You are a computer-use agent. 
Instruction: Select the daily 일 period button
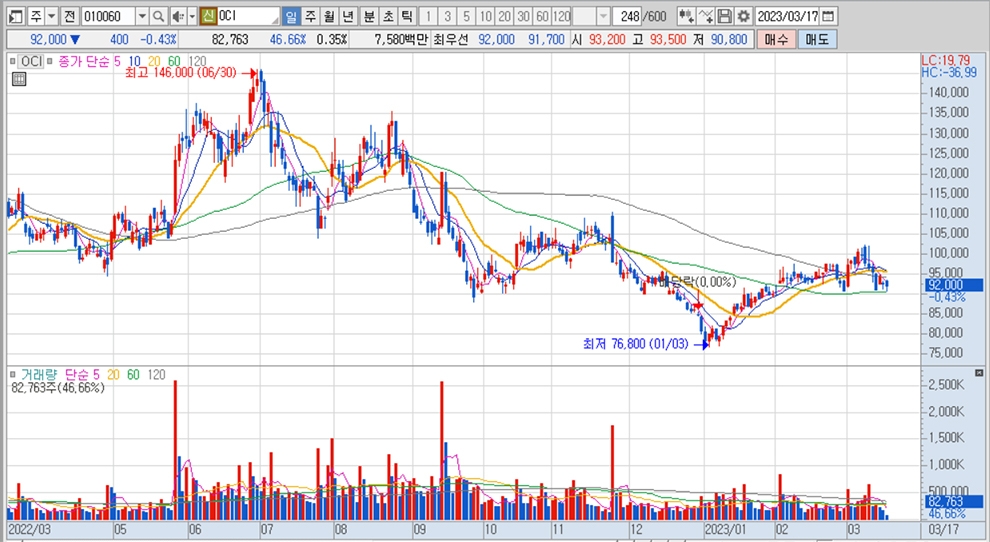click(x=291, y=16)
